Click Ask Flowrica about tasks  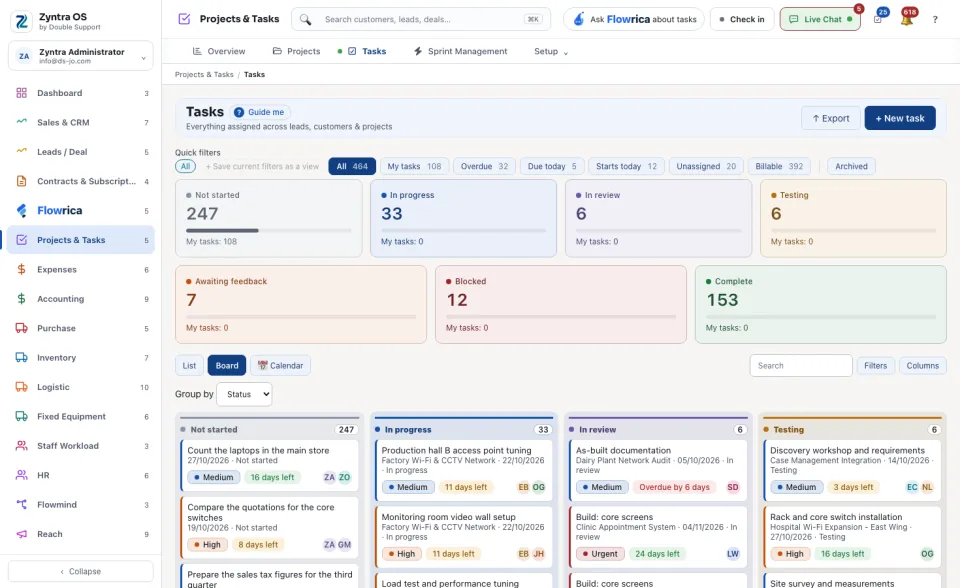[634, 20]
